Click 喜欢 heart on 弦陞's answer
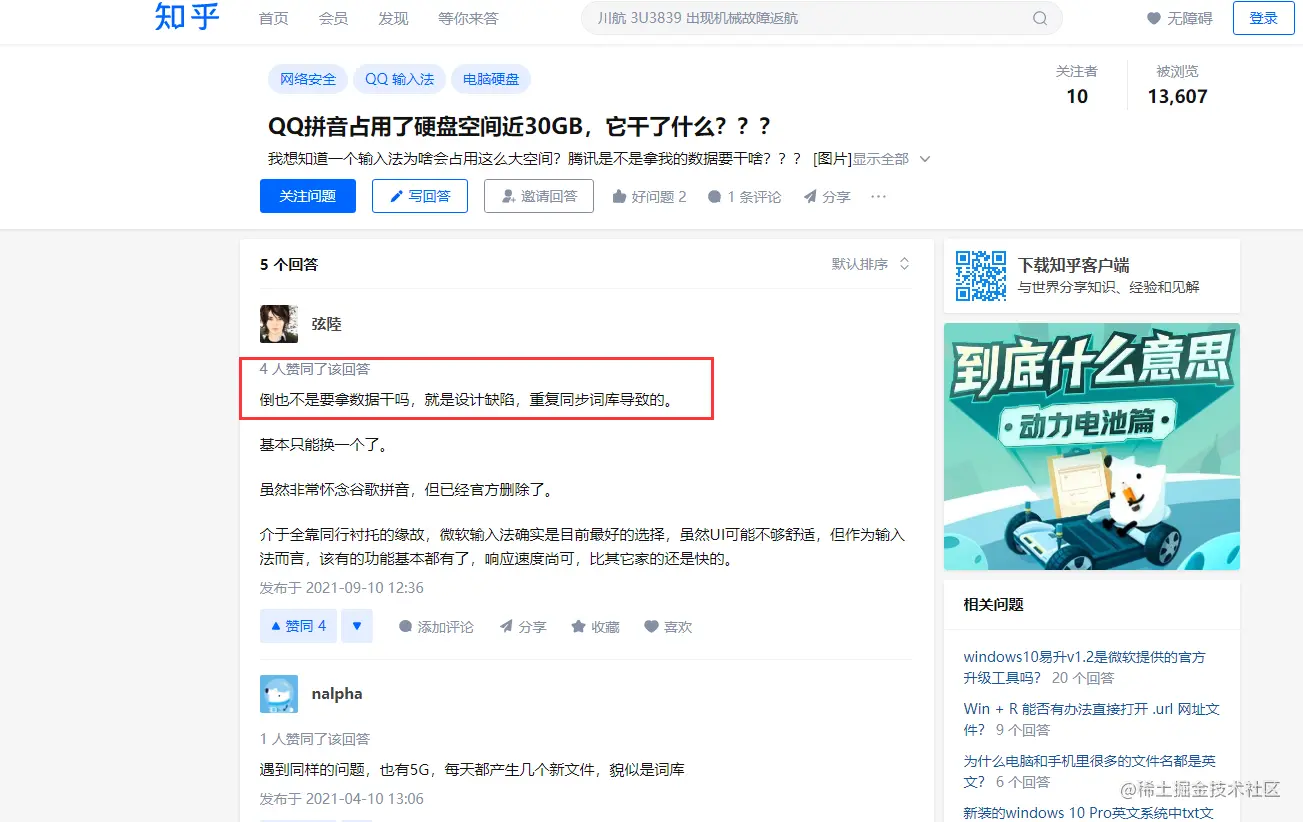The height and width of the screenshot is (822, 1303). pyautogui.click(x=668, y=627)
